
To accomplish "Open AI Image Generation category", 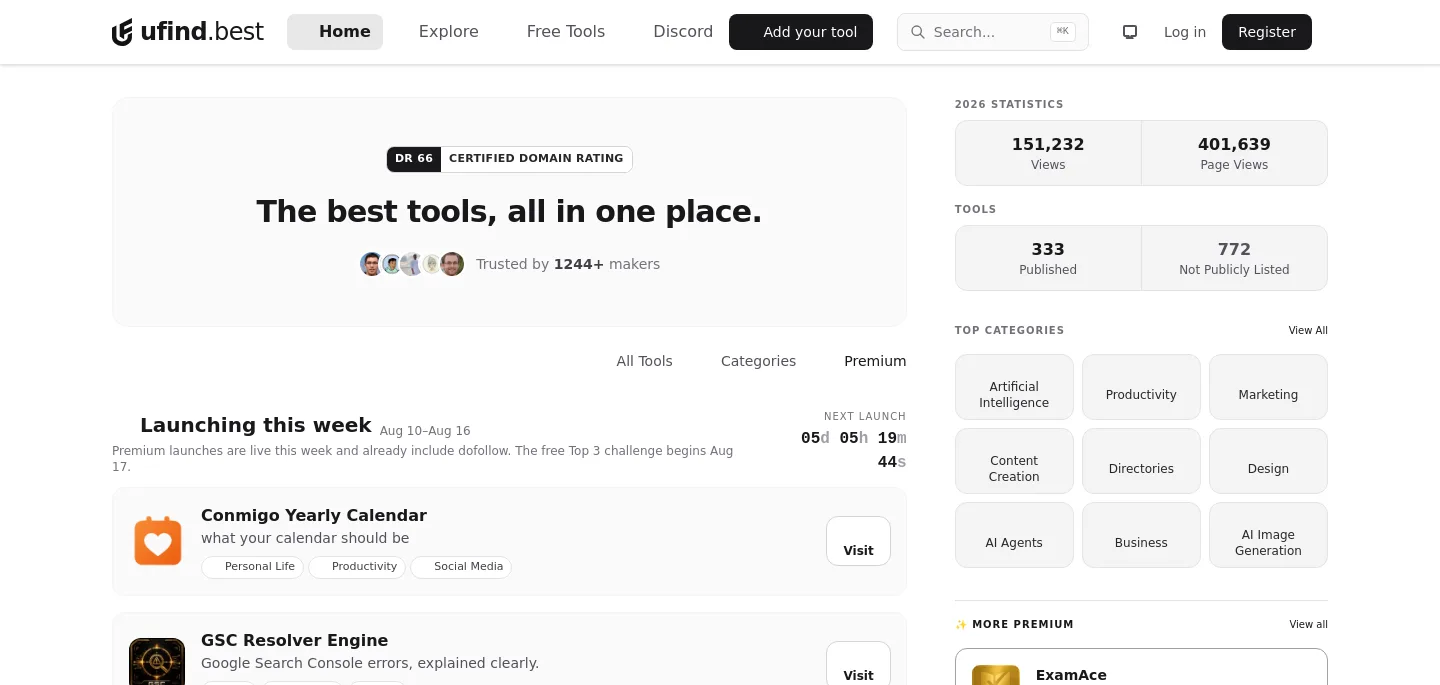I will pyautogui.click(x=1268, y=535).
